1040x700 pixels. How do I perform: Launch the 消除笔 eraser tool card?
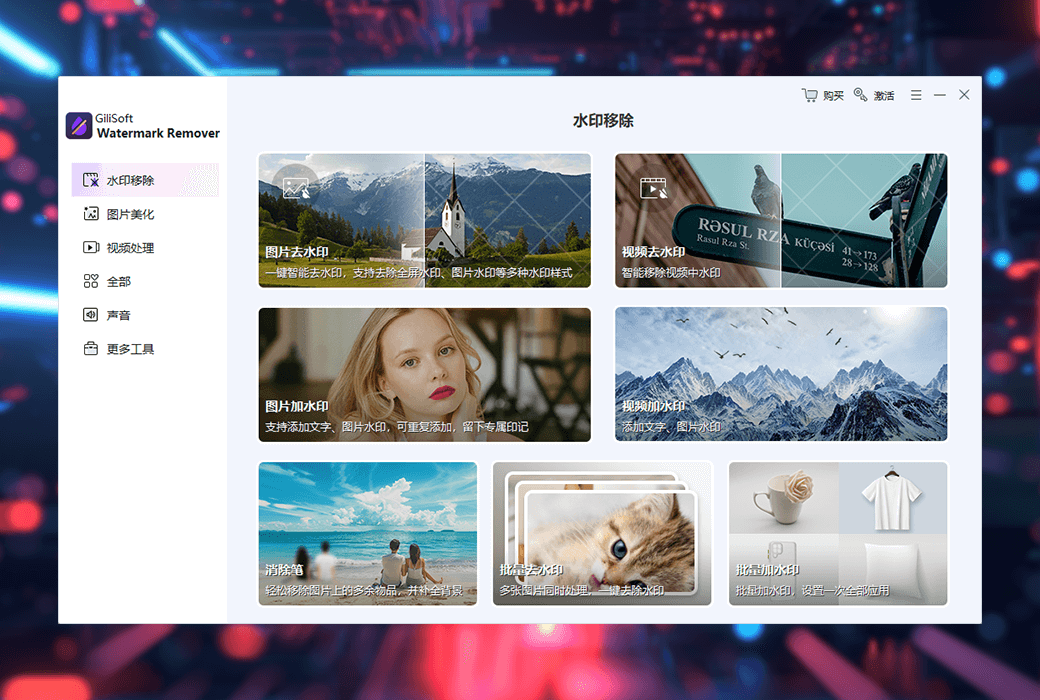click(x=367, y=533)
